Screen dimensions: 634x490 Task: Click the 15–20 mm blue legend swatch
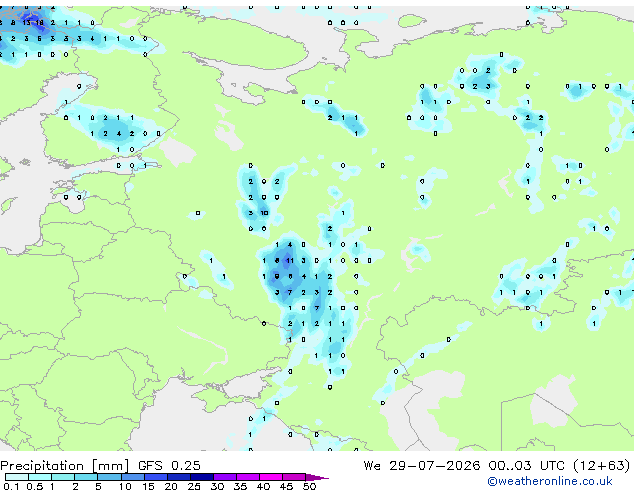(156, 477)
